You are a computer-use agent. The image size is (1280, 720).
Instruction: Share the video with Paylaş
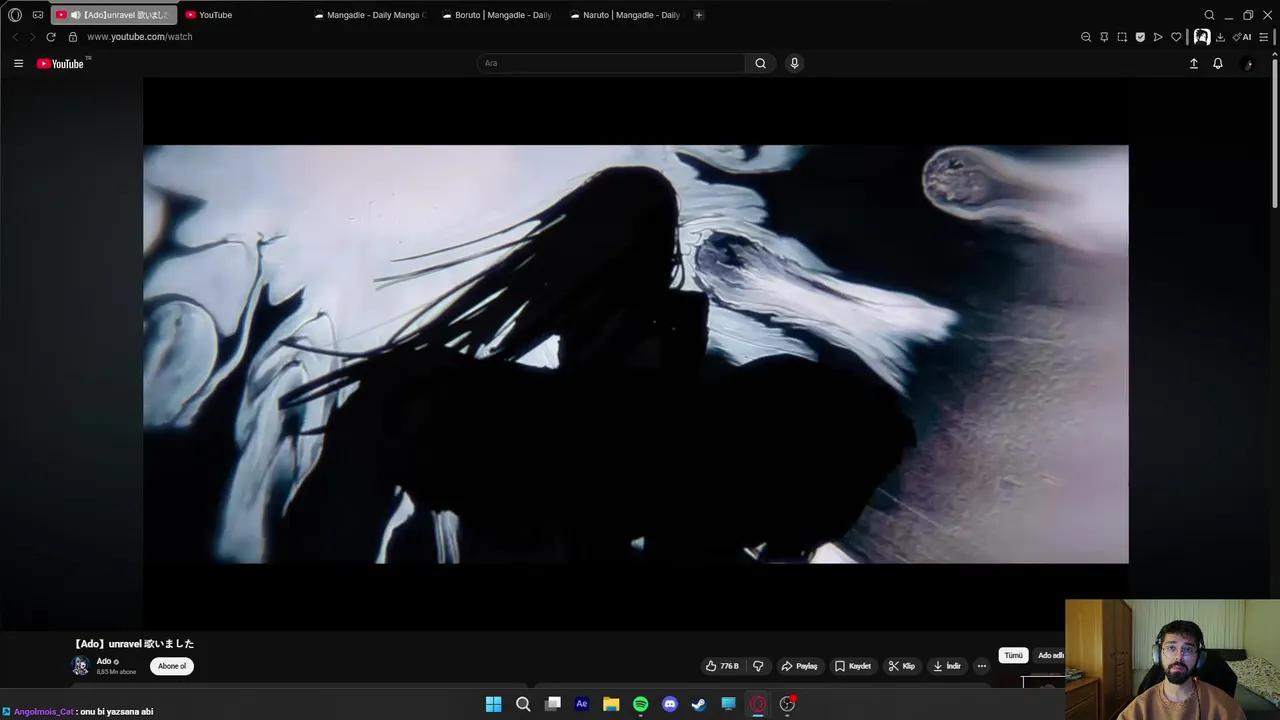800,666
